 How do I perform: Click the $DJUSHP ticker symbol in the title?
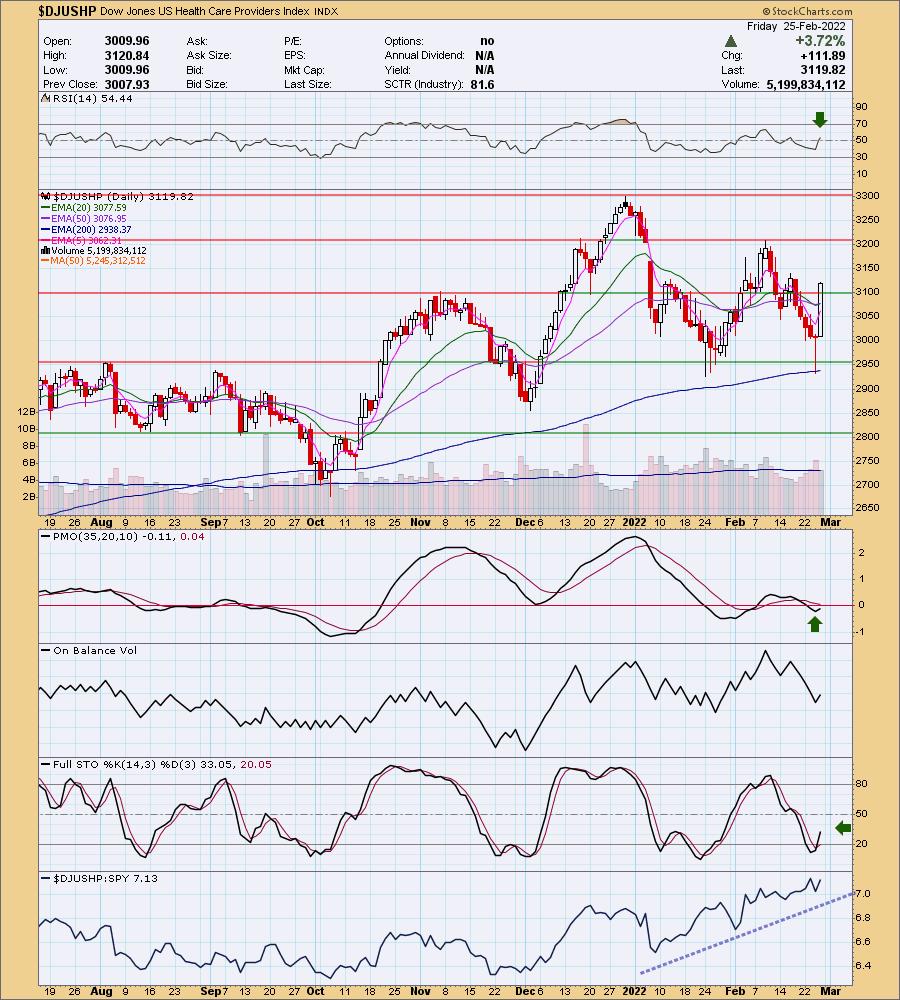67,11
